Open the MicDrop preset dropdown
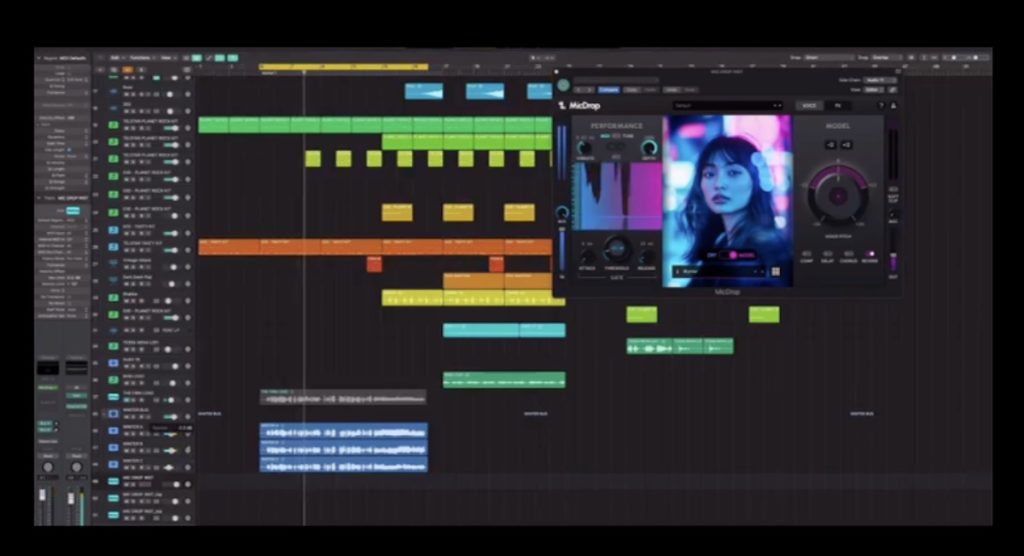This screenshot has height=556, width=1024. [x=727, y=105]
